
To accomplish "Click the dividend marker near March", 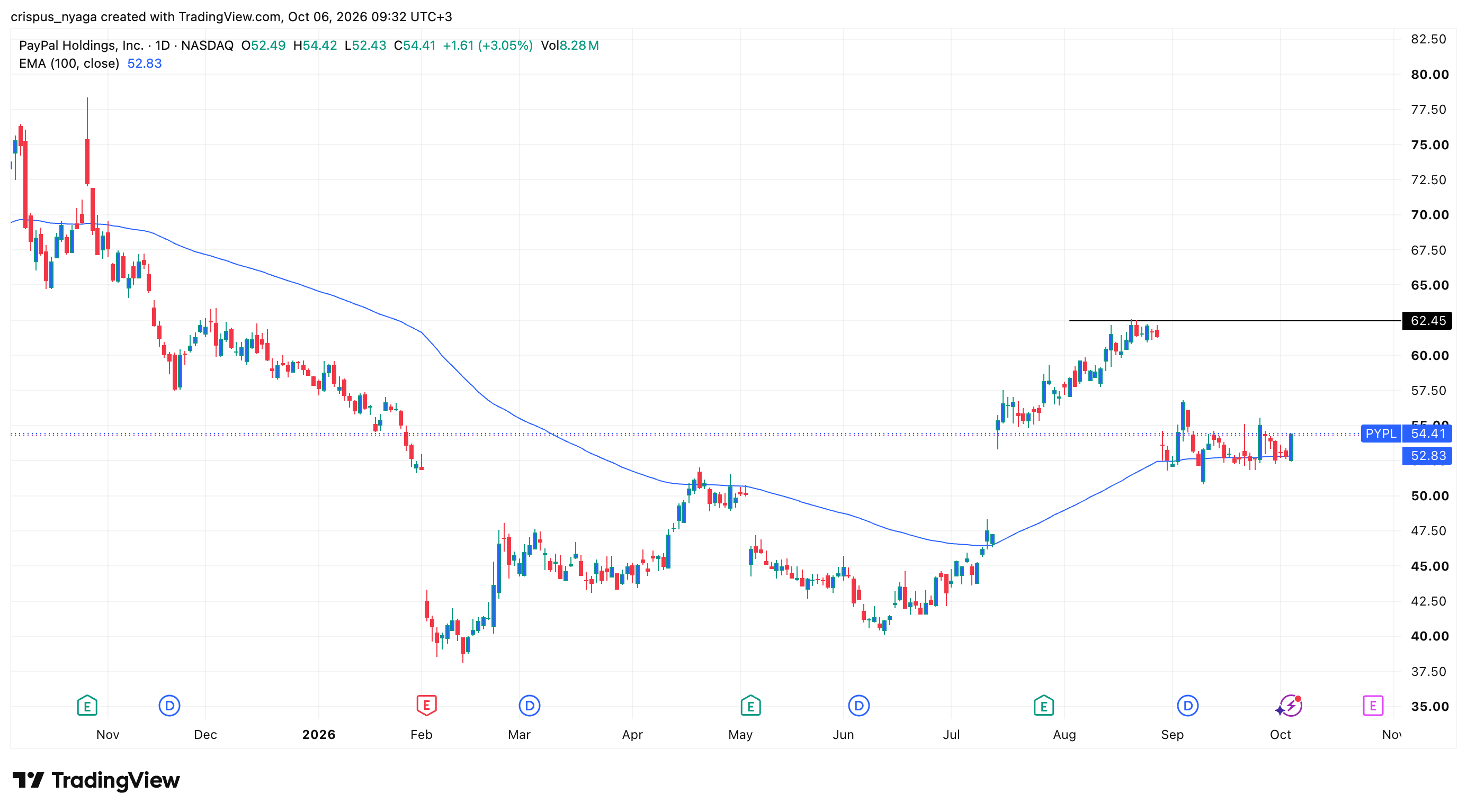I will [529, 706].
